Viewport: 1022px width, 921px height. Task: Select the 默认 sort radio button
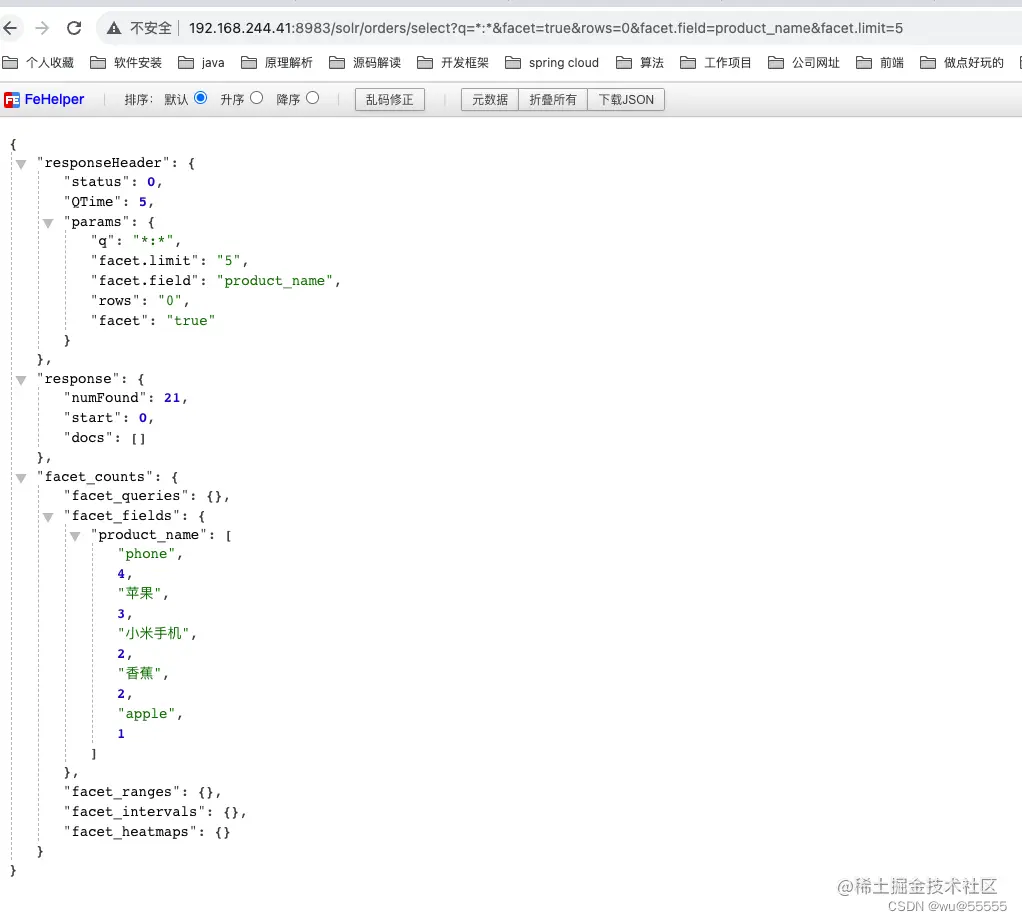[x=201, y=98]
